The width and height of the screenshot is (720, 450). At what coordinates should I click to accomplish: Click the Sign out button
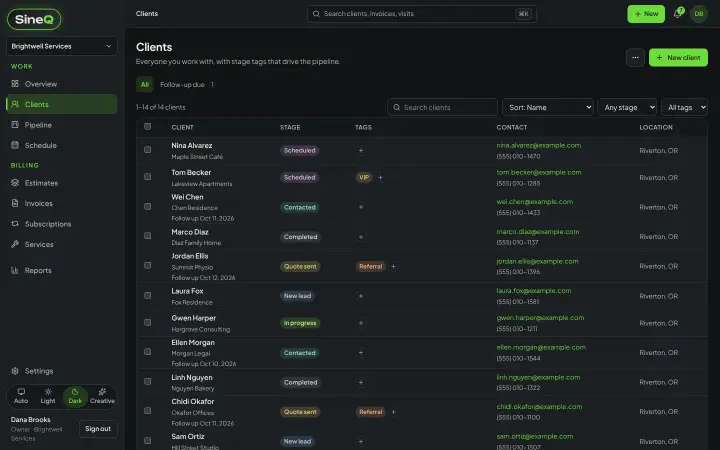98,429
